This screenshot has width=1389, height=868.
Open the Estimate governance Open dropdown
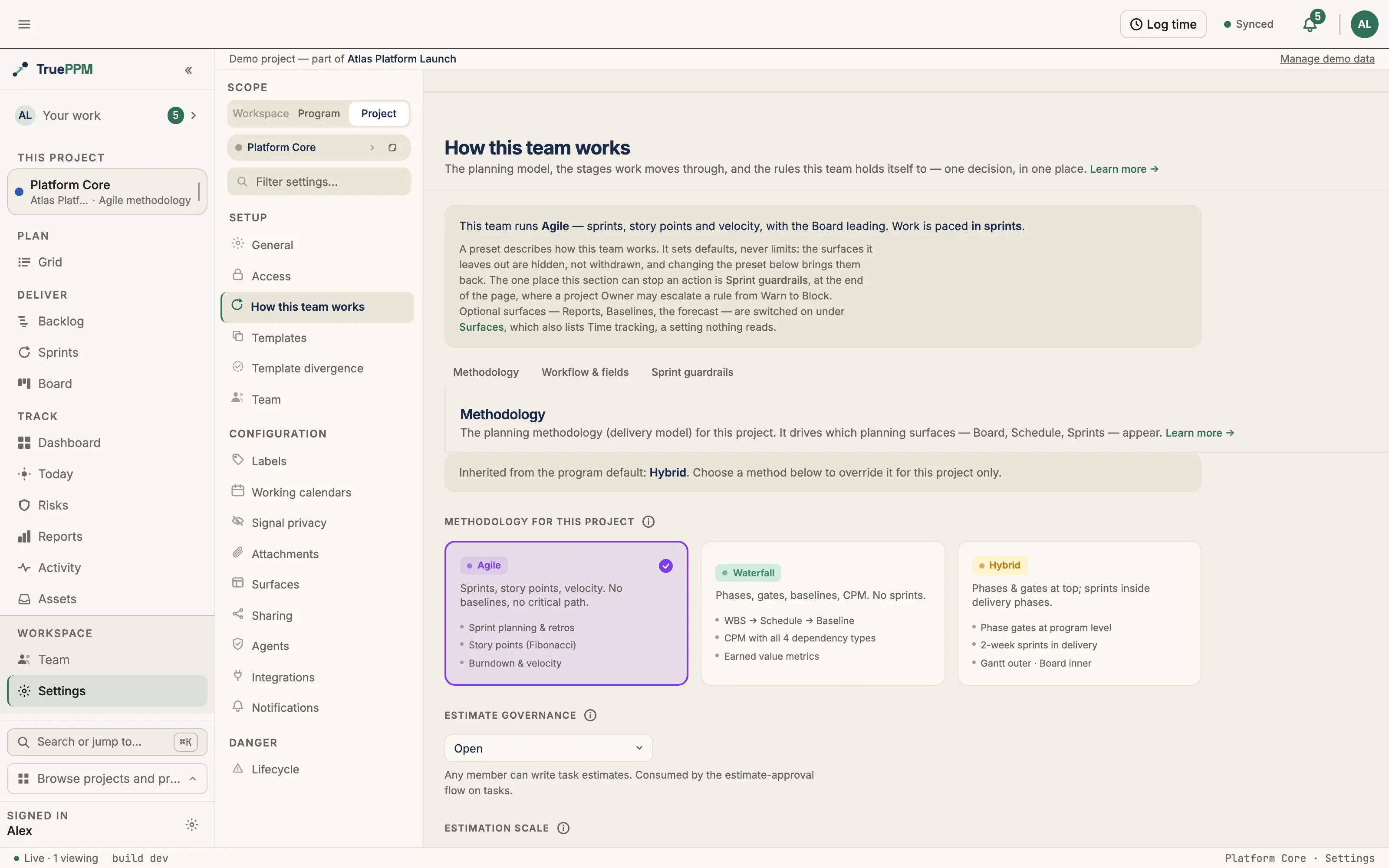(548, 749)
